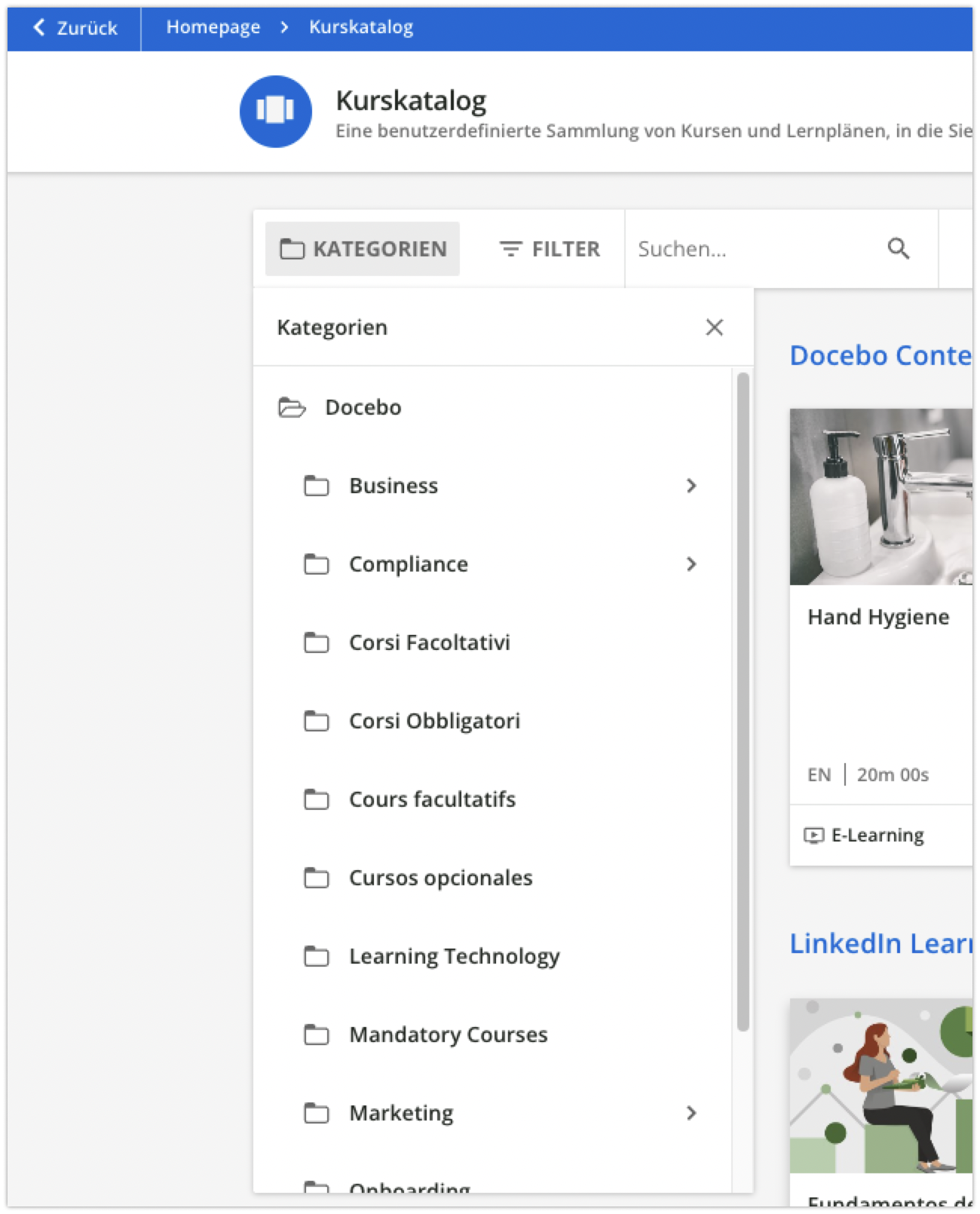Open the Hand Hygiene course thumbnail
The image size is (980, 1214).
(880, 497)
